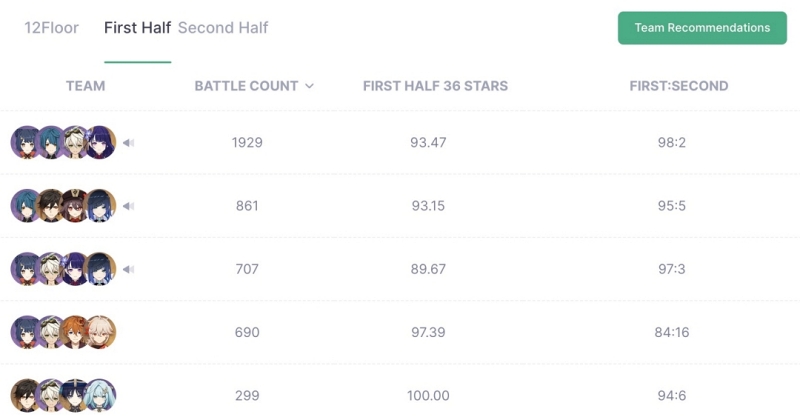Select the first avatar in the 1929 team
The image size is (800, 420).
(26, 142)
